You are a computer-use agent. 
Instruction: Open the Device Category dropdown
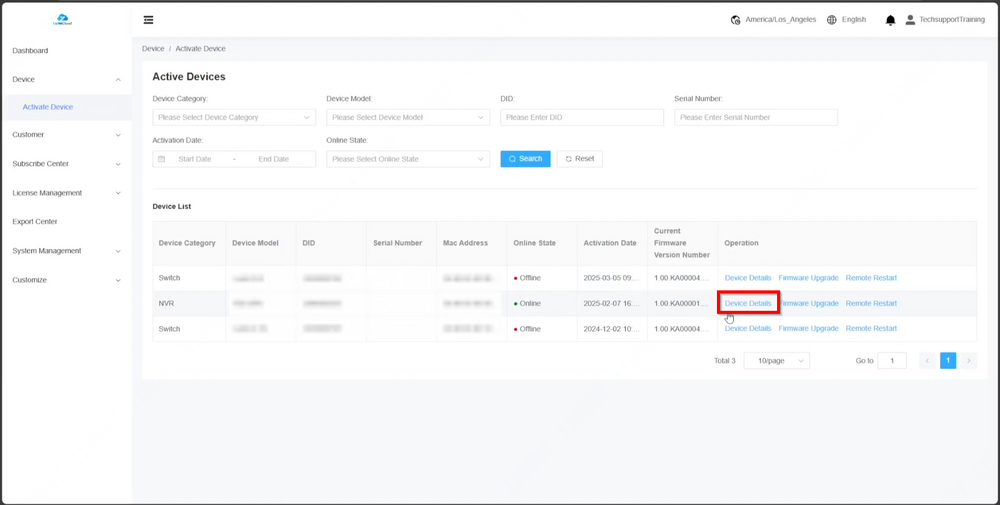[x=233, y=117]
